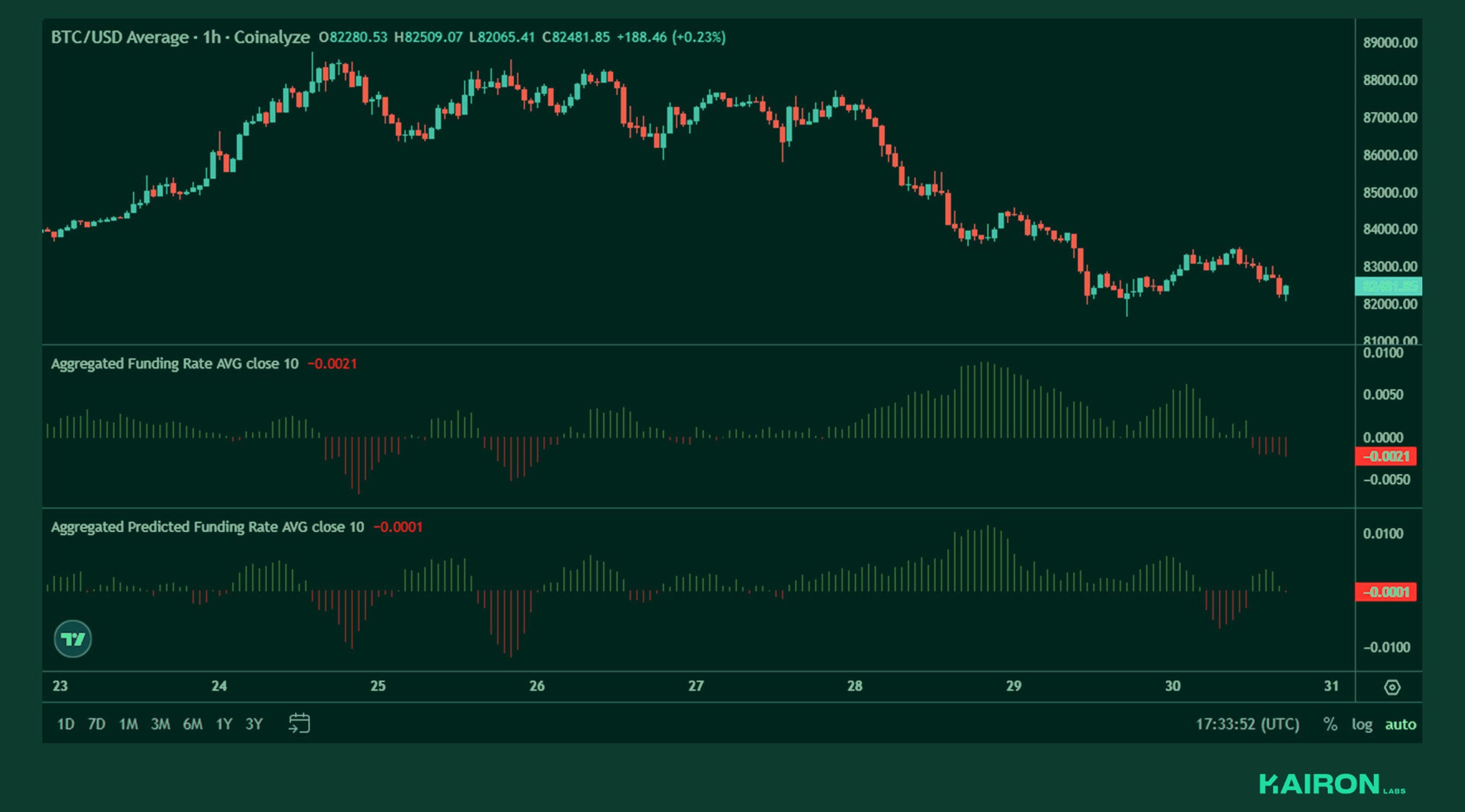Open chart settings gear icon

(1392, 687)
